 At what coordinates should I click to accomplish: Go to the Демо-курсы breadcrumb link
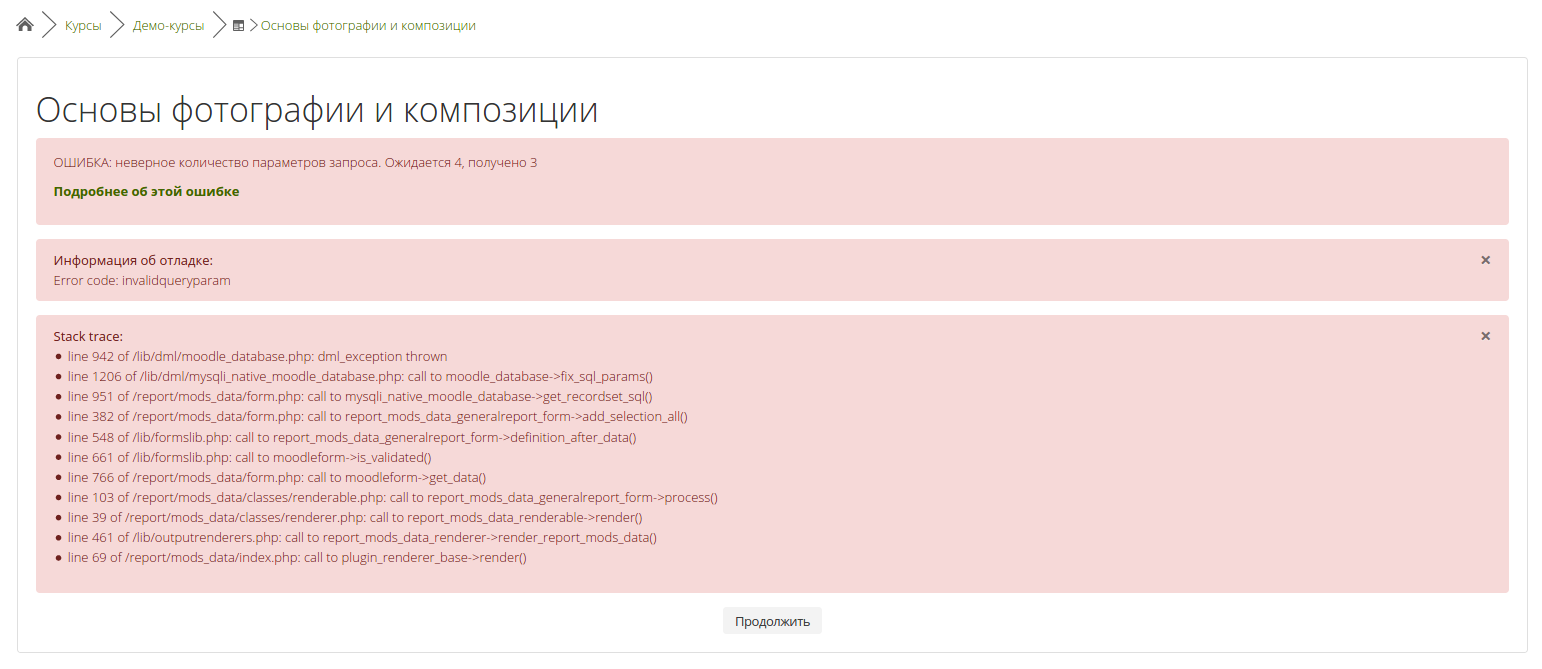(x=168, y=26)
